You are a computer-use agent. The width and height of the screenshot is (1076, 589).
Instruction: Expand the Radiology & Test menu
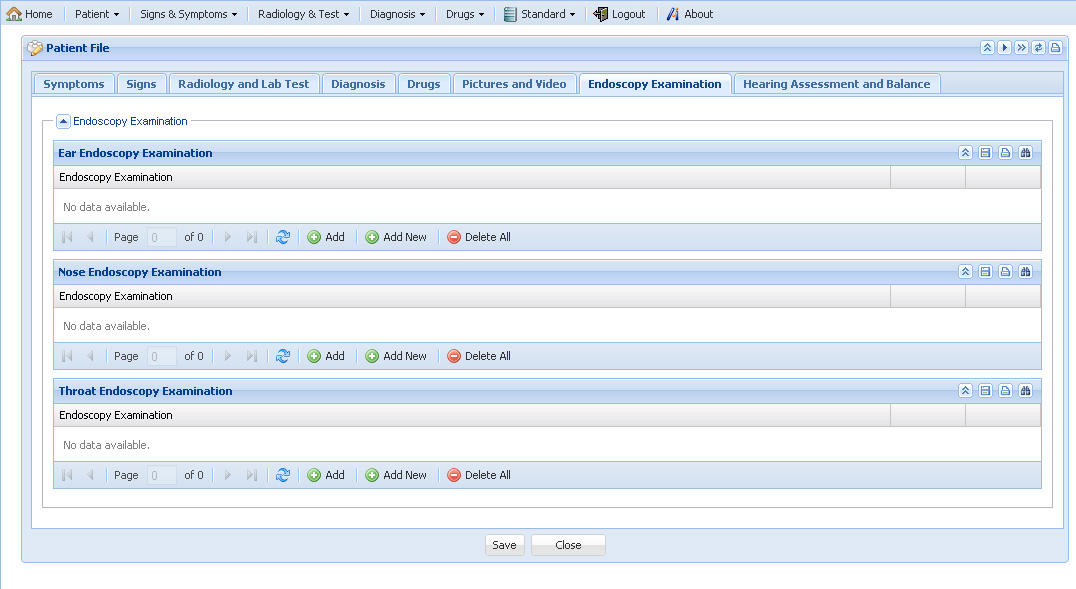(x=303, y=14)
